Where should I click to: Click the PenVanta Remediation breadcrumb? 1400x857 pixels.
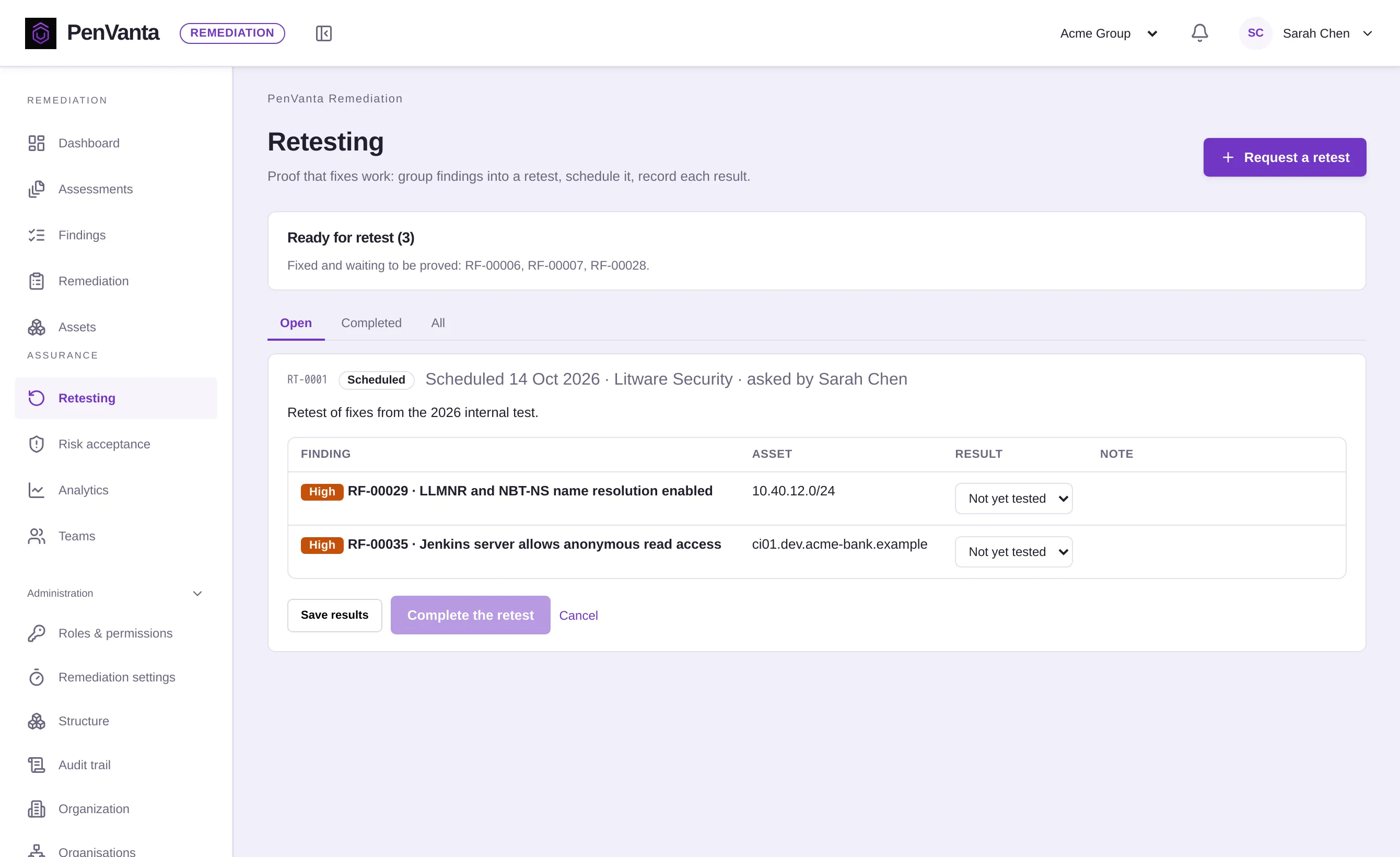click(x=335, y=98)
